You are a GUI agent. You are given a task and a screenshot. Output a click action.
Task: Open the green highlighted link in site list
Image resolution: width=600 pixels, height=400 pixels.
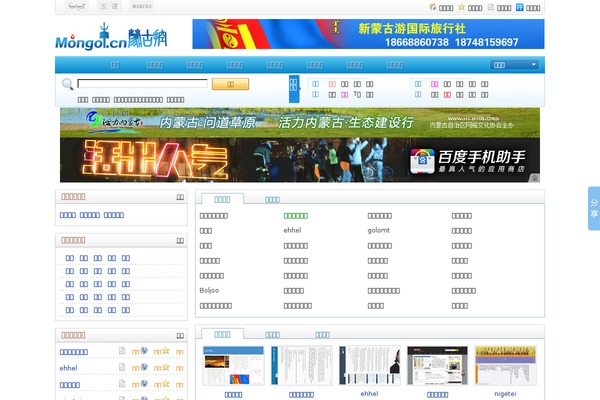click(x=296, y=216)
